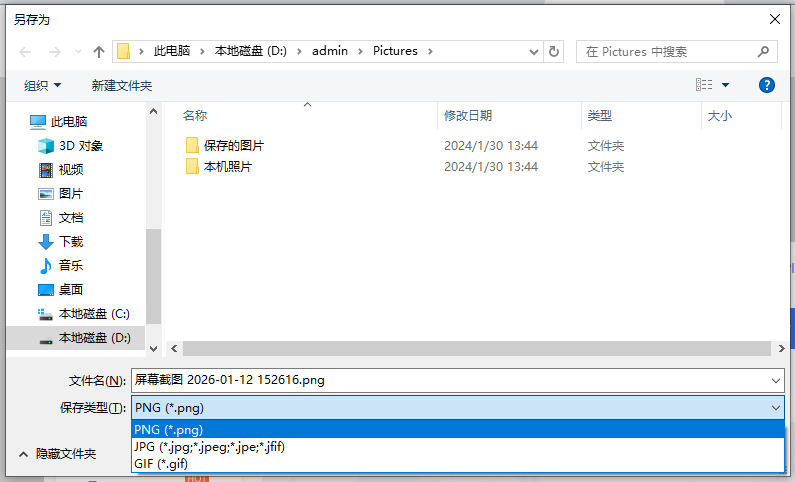Viewport: 795px width, 482px height.
Task: Go forward with the right arrow
Action: coord(54,52)
